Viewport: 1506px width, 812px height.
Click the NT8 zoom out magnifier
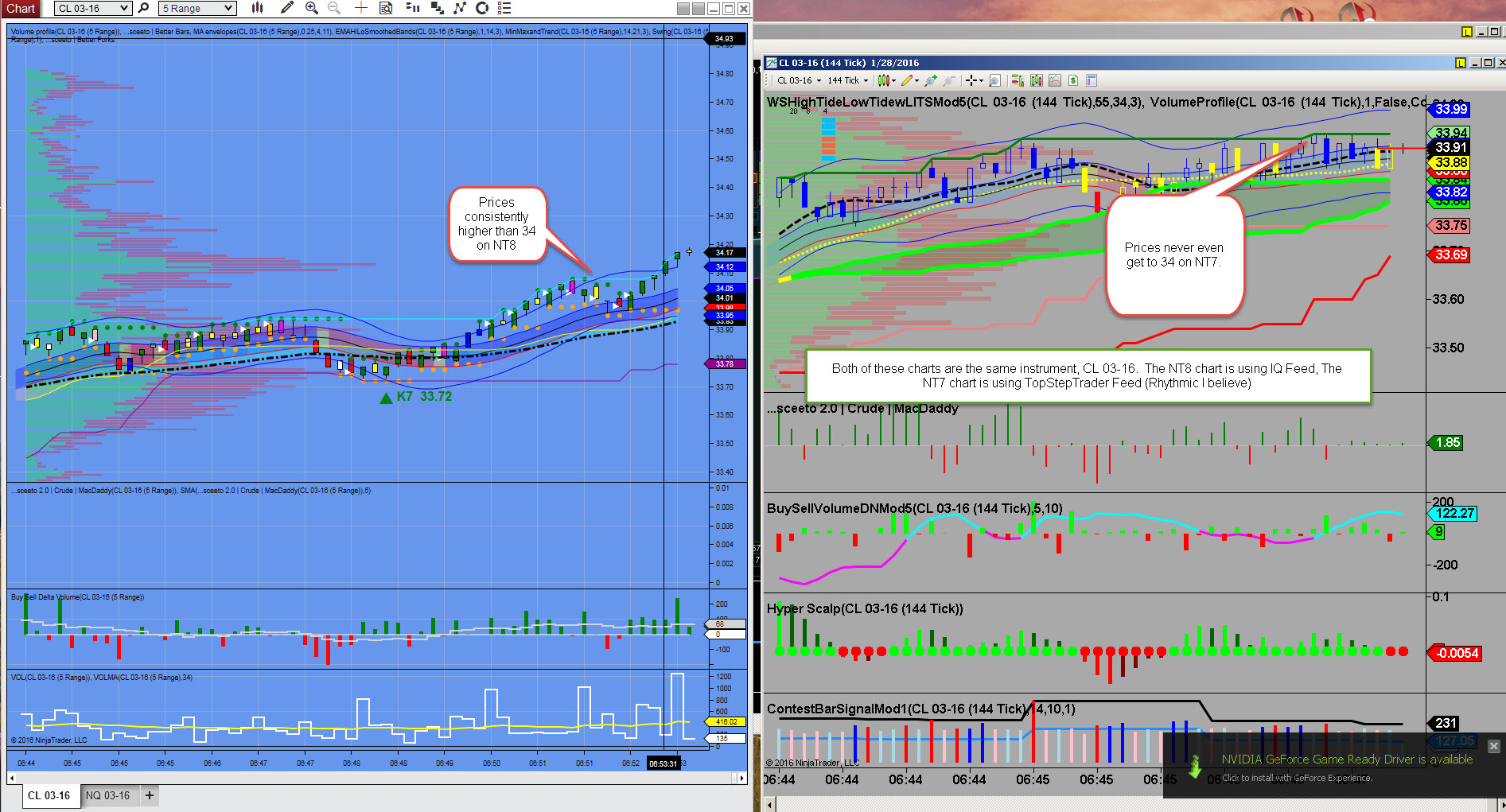[334, 8]
